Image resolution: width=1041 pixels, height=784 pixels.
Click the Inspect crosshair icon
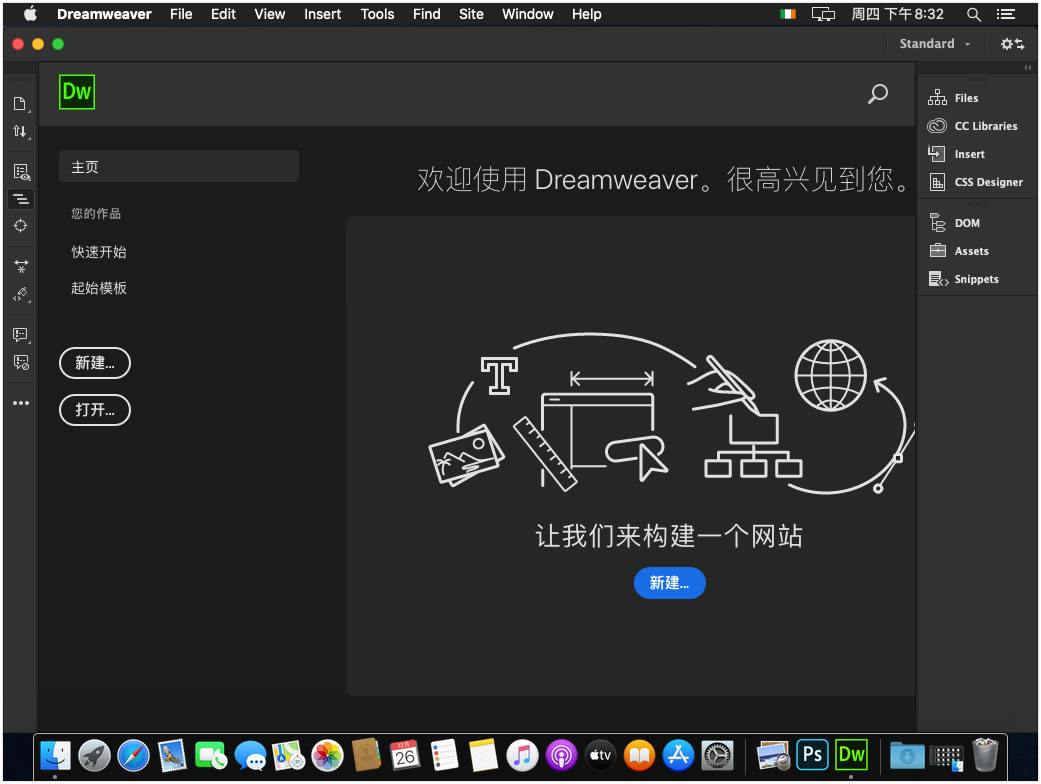(21, 226)
